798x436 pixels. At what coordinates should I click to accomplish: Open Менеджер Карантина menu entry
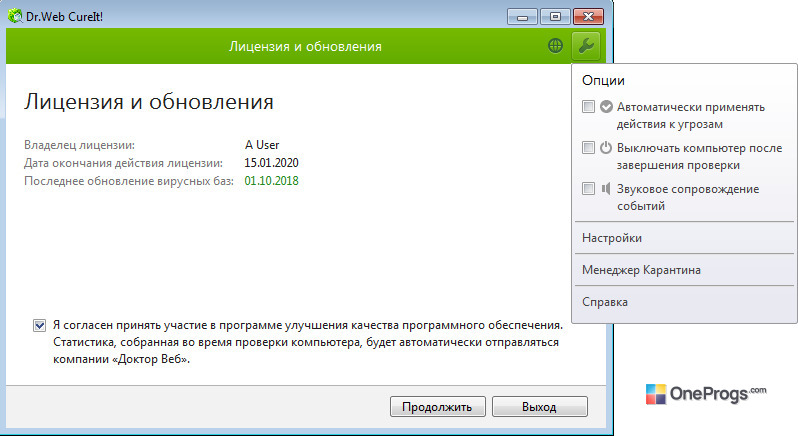point(685,270)
